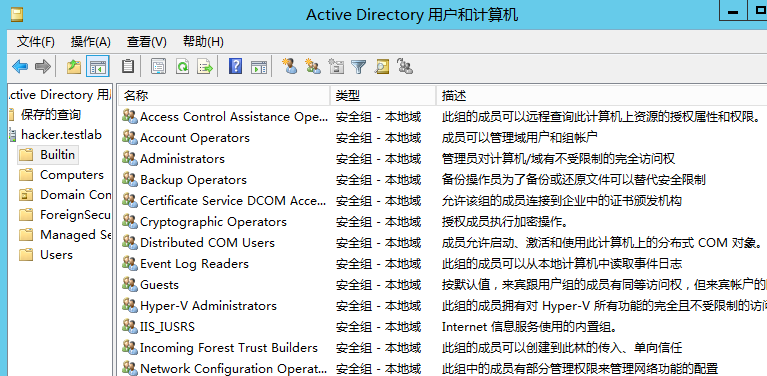The image size is (767, 376).
Task: Select the Hyper-V Administrators group
Action: click(x=208, y=306)
